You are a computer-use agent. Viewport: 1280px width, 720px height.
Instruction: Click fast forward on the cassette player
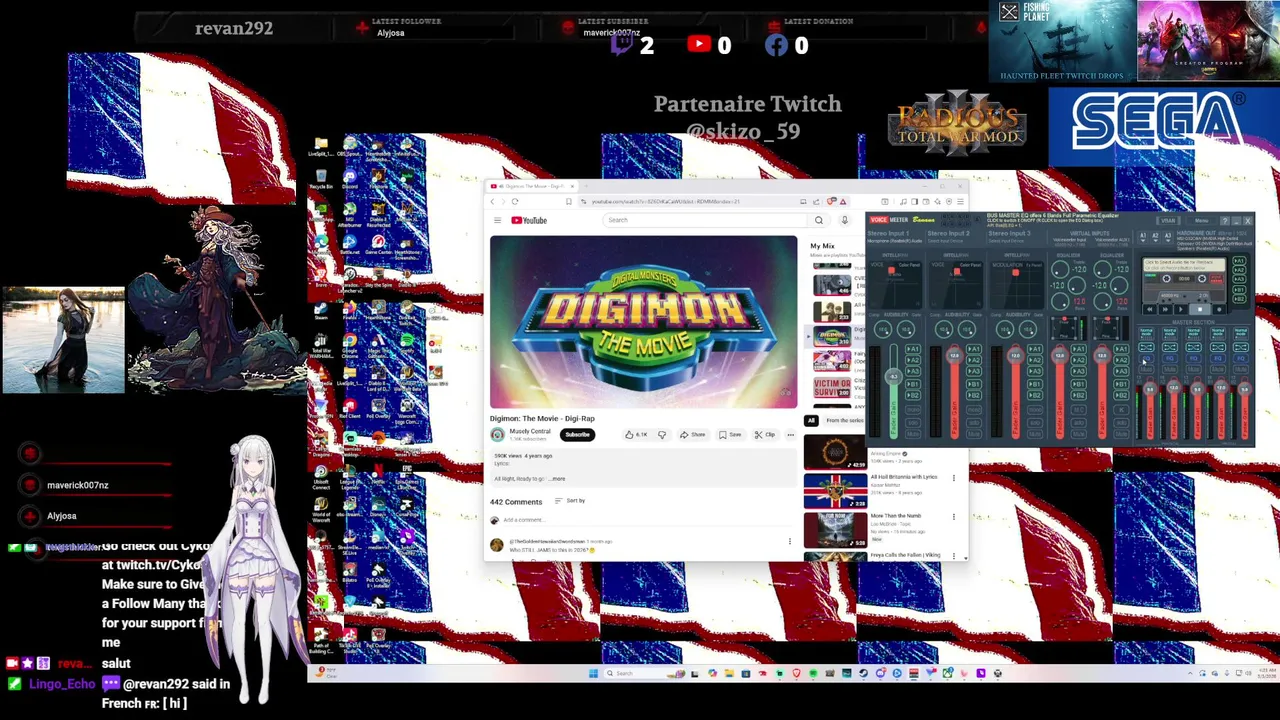coord(1165,309)
